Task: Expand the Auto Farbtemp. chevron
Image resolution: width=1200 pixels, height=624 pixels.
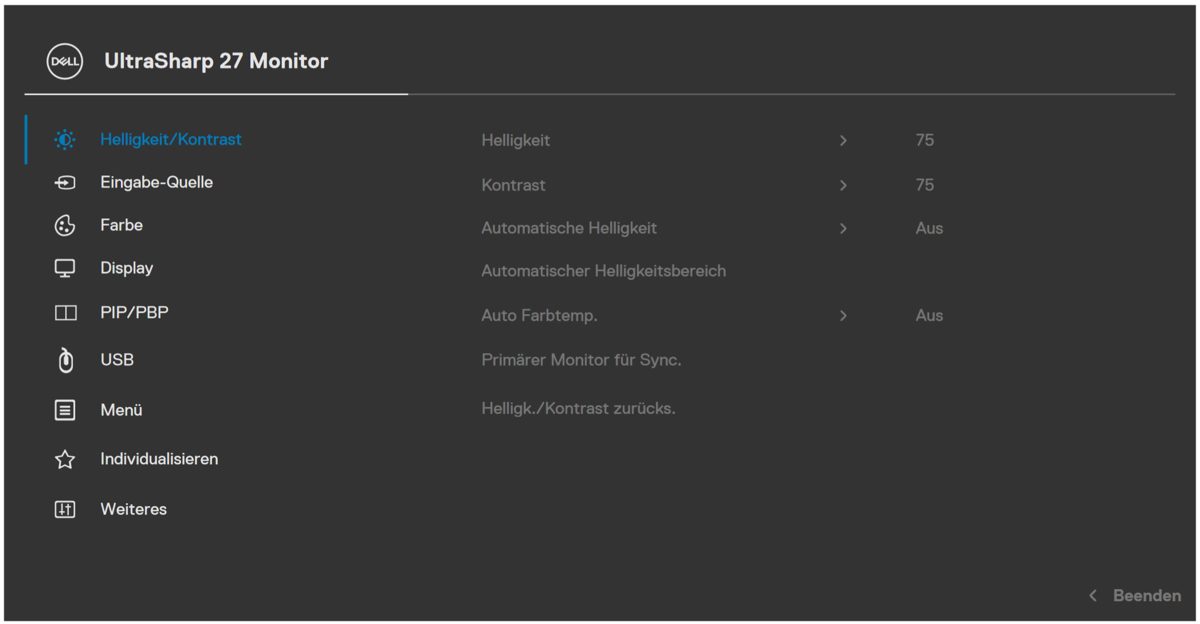Action: point(843,316)
